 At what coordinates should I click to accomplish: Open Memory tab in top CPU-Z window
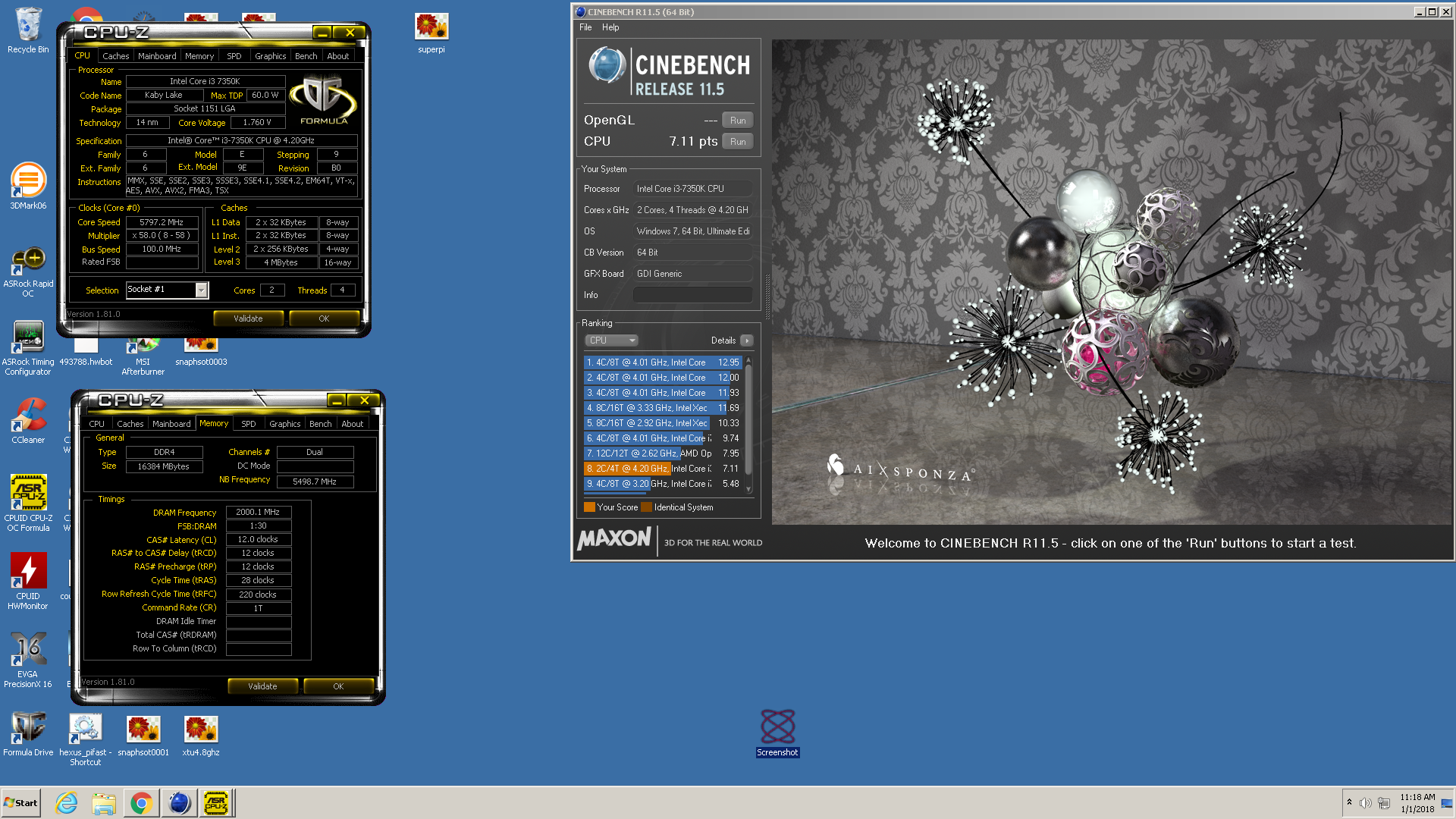point(199,56)
